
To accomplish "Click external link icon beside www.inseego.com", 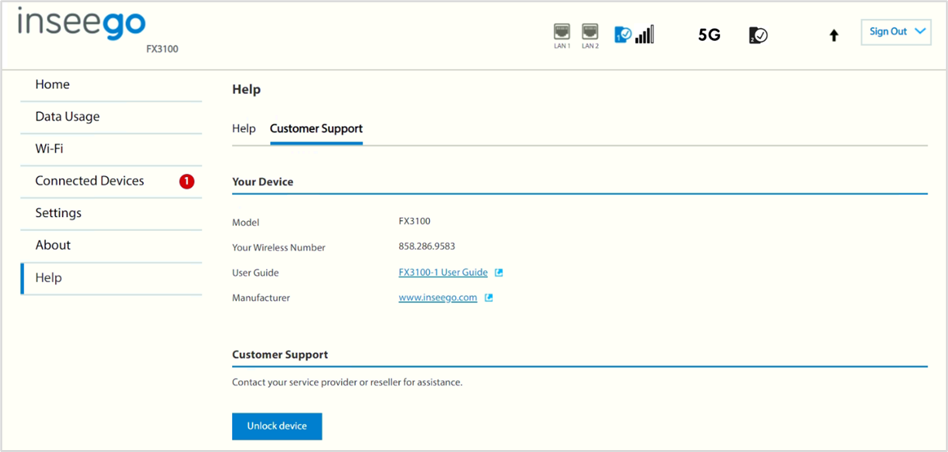I will (489, 298).
